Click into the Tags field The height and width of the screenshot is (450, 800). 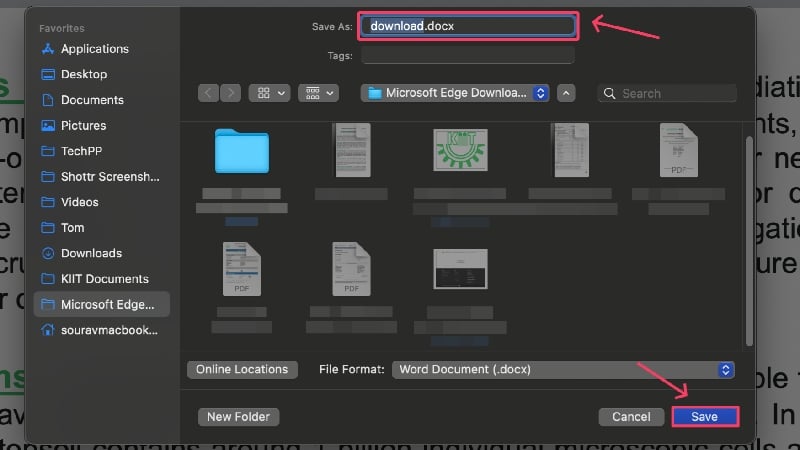tap(468, 55)
